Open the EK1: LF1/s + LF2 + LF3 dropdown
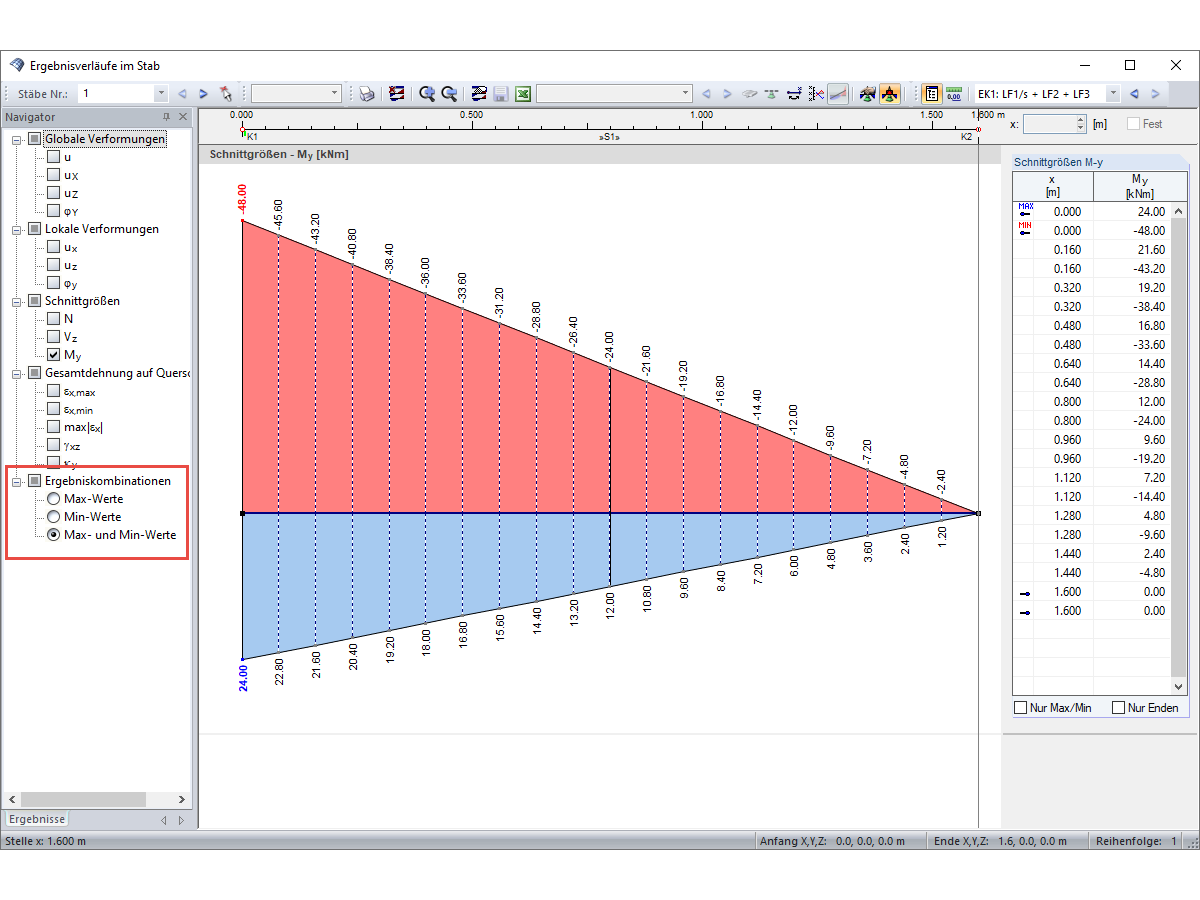 (1113, 93)
